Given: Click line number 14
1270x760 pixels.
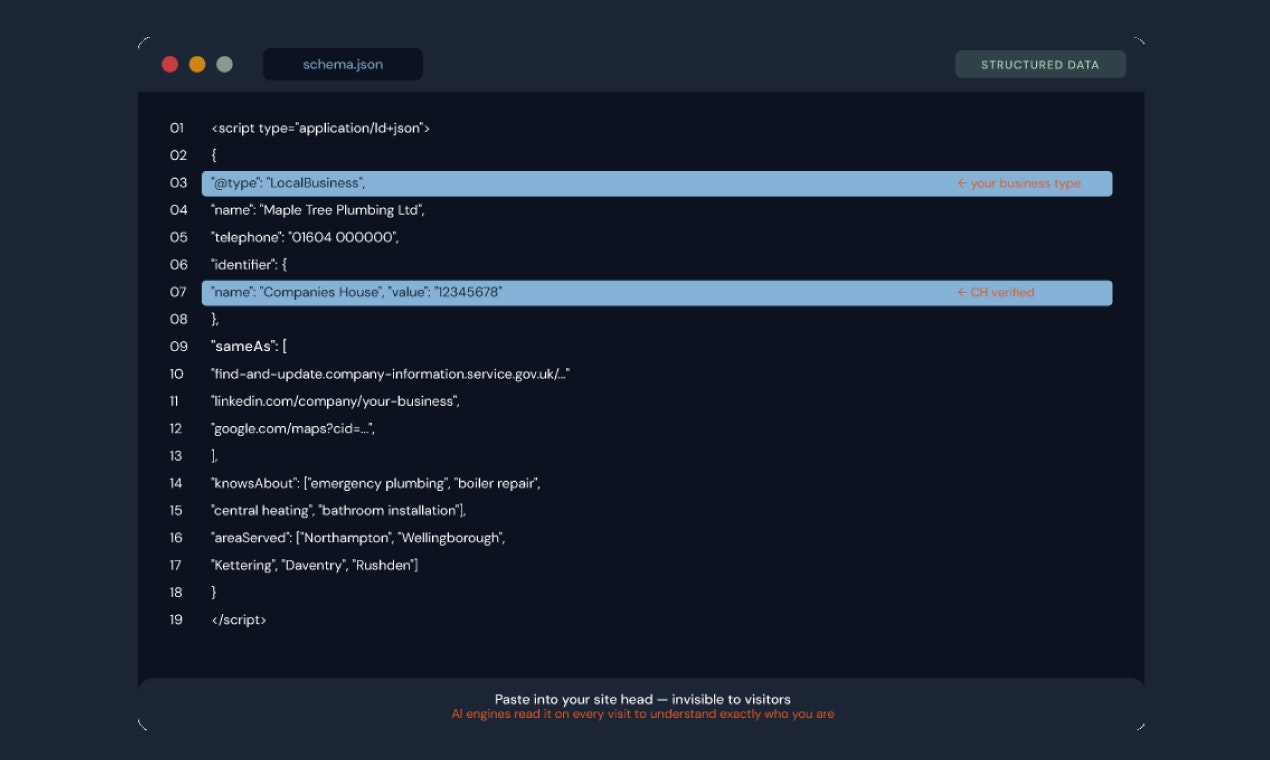Looking at the screenshot, I should [x=176, y=483].
